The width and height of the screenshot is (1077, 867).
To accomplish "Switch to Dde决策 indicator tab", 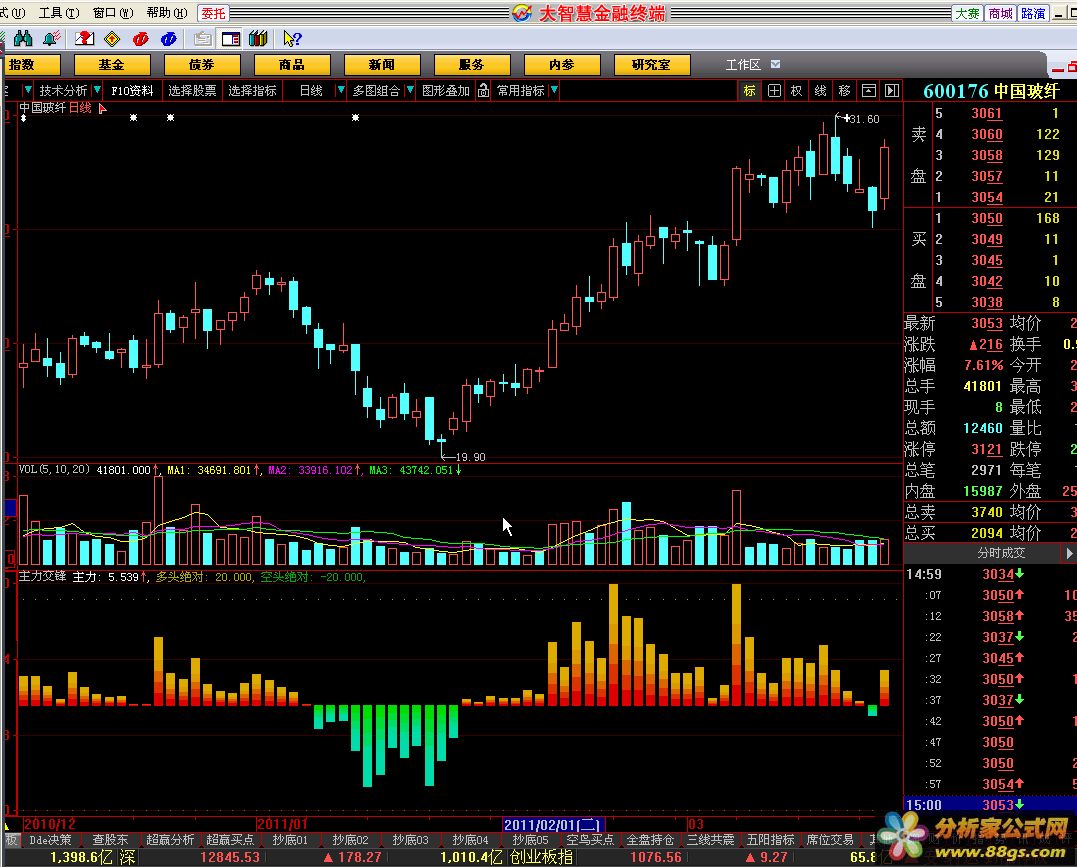I will 51,840.
